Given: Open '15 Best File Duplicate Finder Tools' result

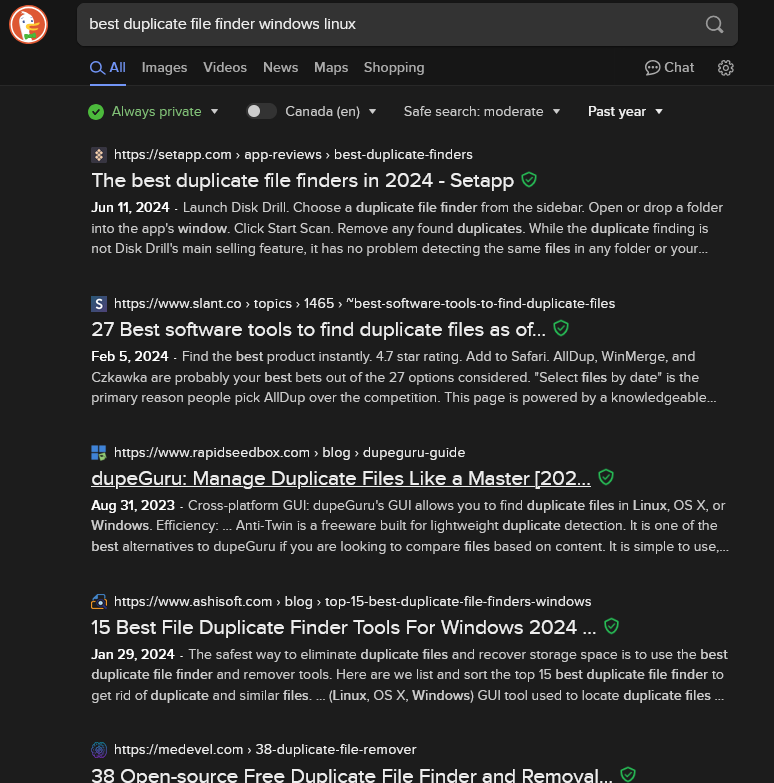Looking at the screenshot, I should [x=344, y=627].
